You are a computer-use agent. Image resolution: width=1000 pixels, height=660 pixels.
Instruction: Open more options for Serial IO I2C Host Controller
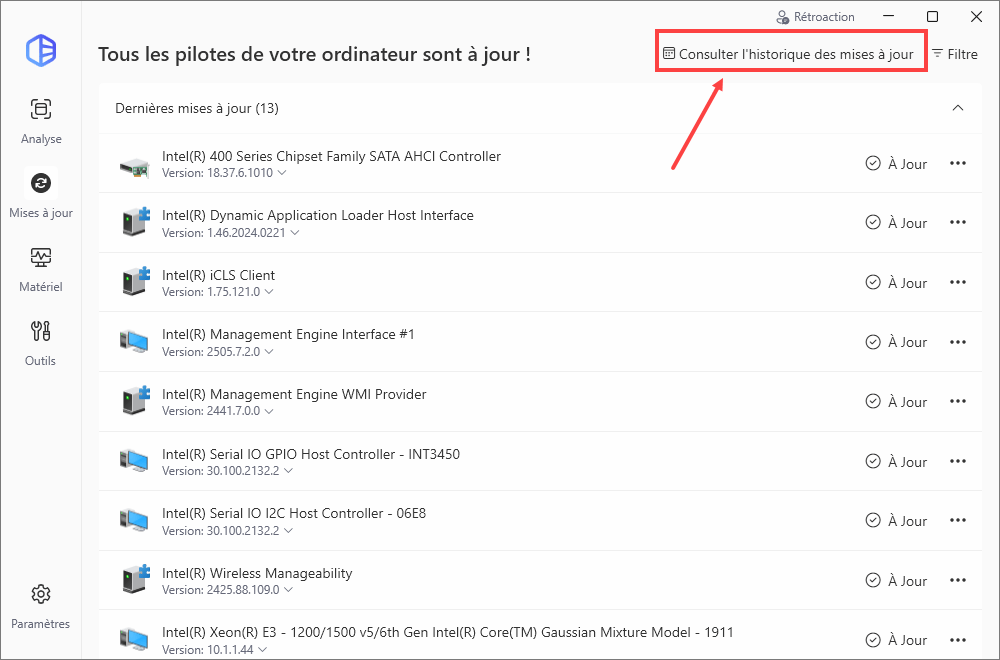[958, 520]
